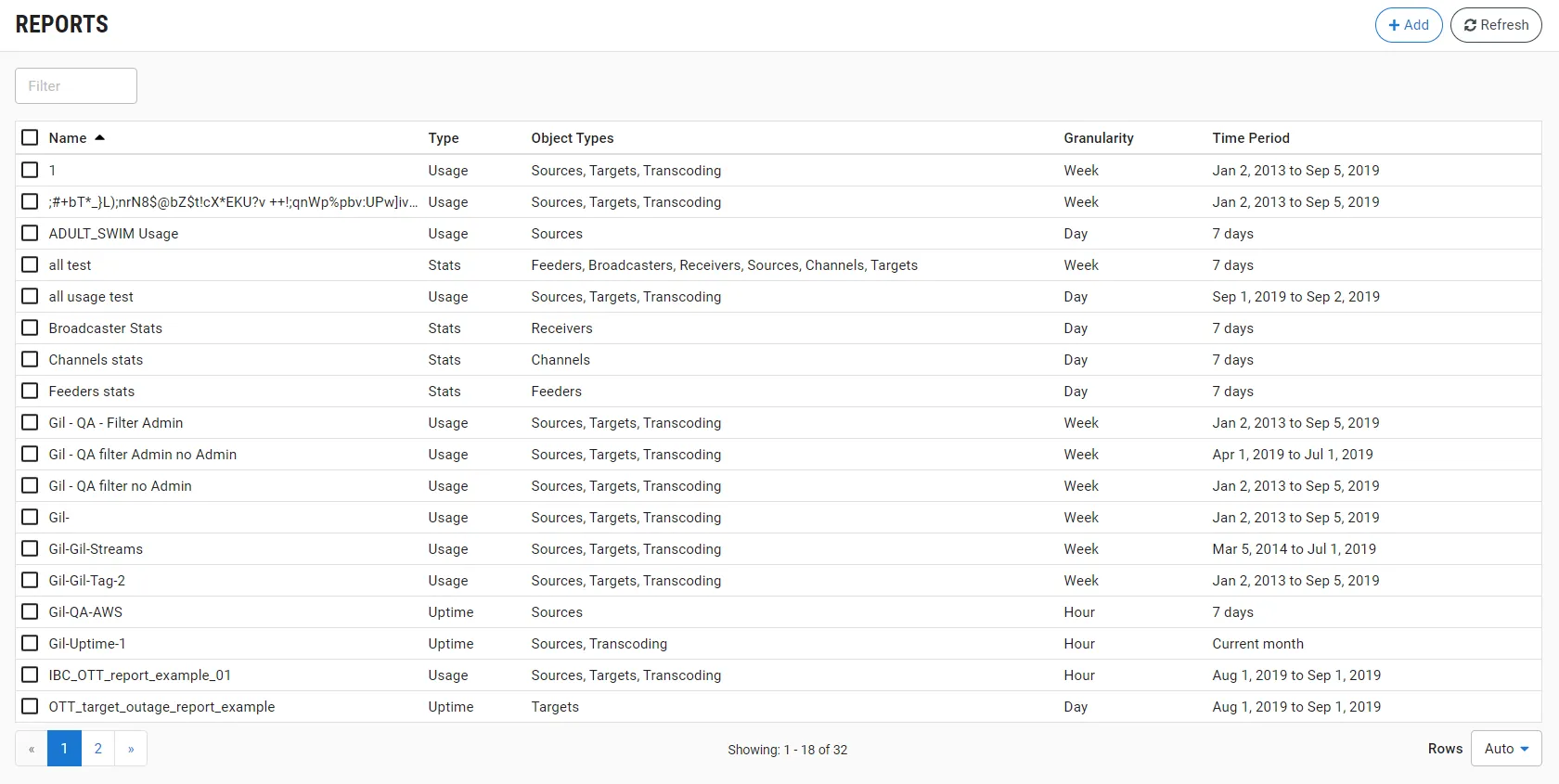The width and height of the screenshot is (1559, 784).
Task: Open the Channels stats report
Action: (x=96, y=360)
